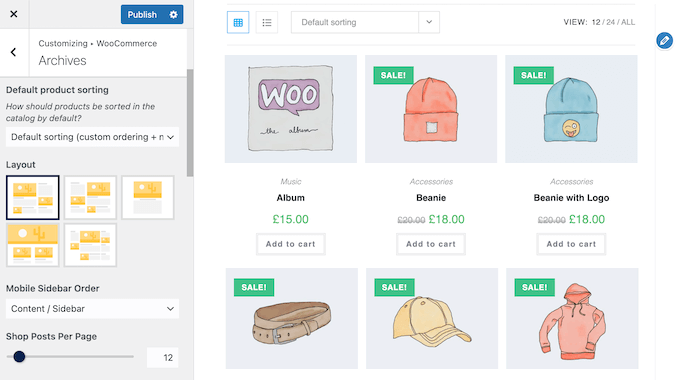680x380 pixels.
Task: Select the second layout with left sidebar
Action: pyautogui.click(x=90, y=197)
